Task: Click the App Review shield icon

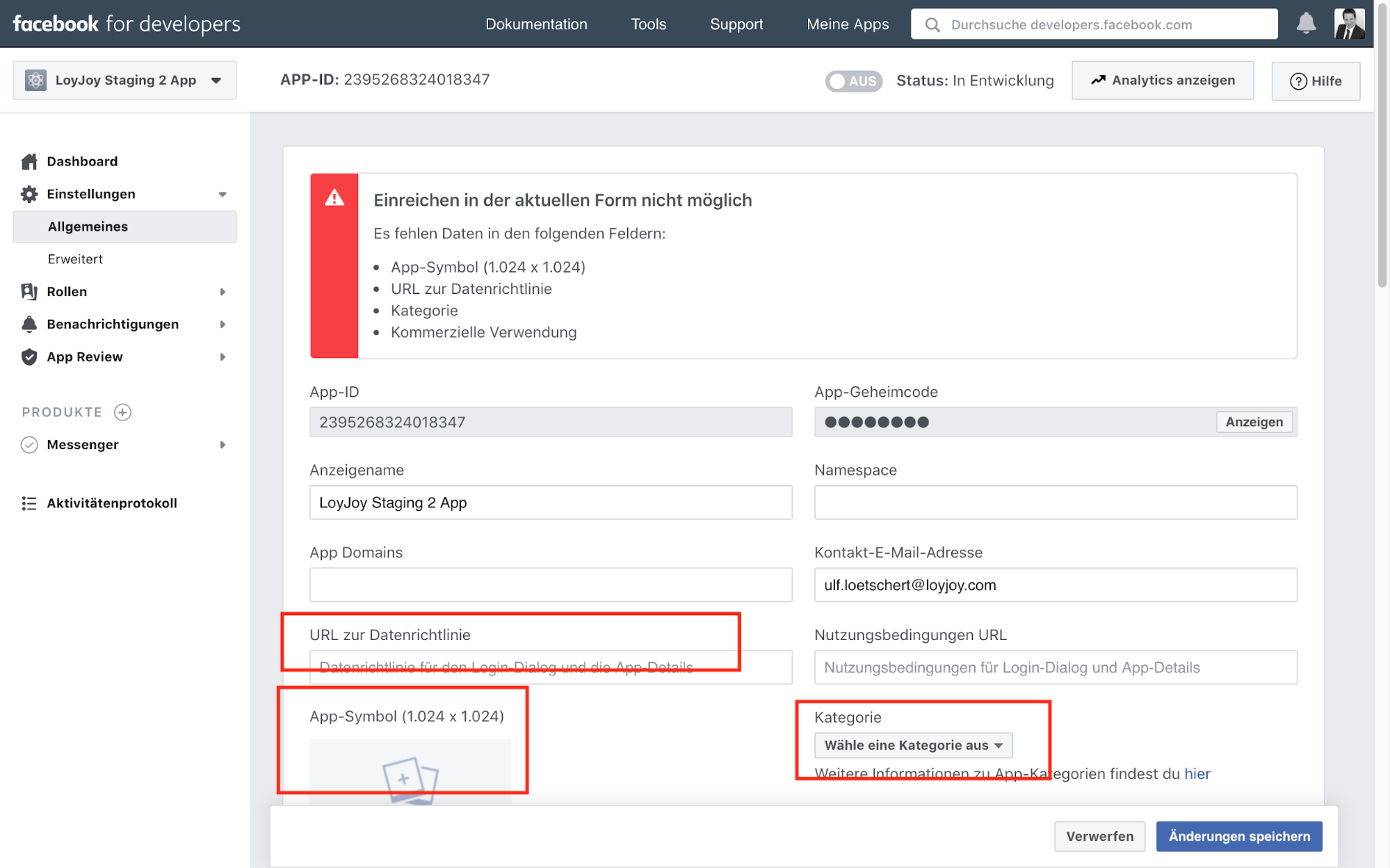Action: [29, 357]
